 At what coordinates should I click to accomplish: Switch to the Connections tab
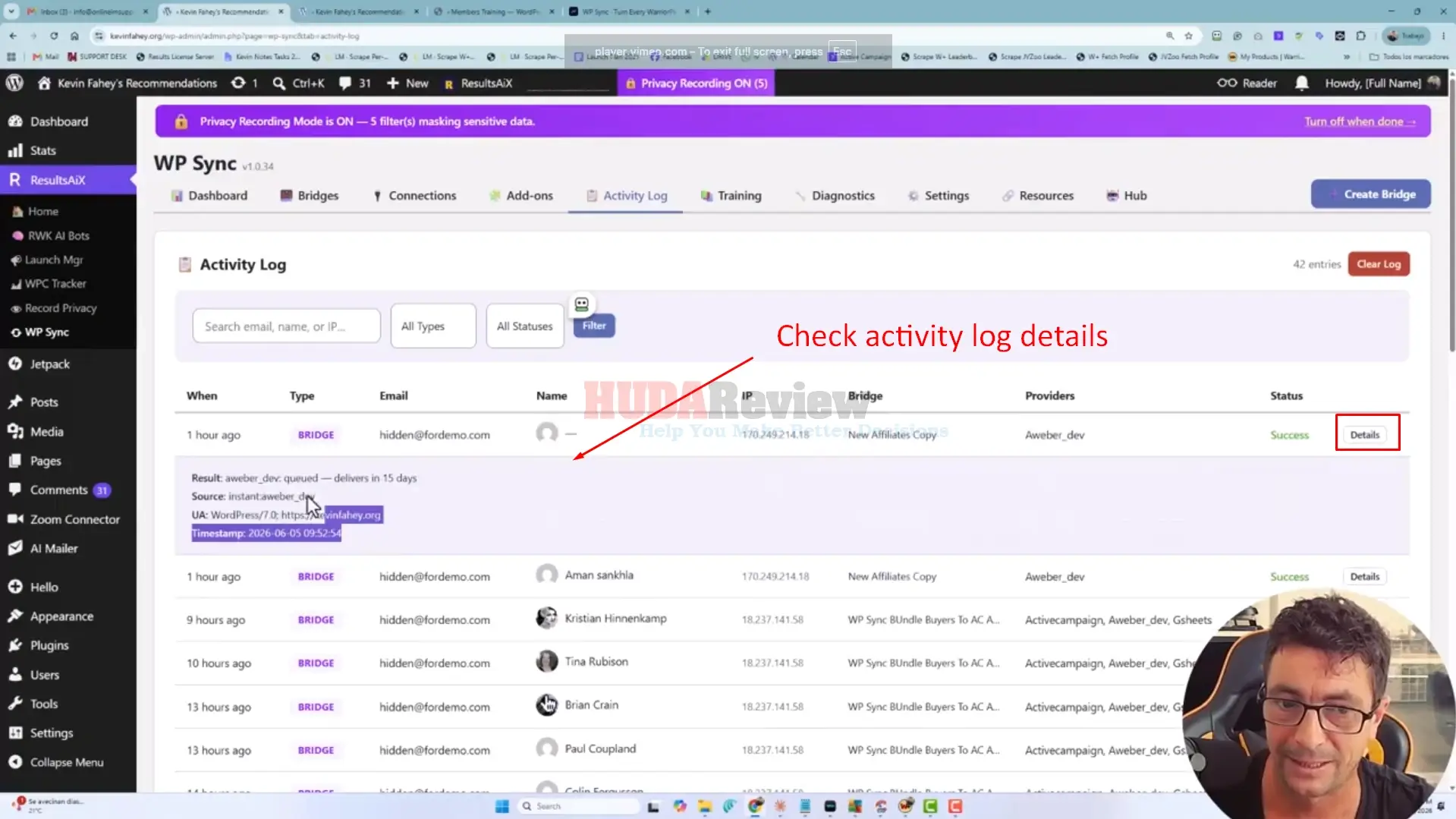click(414, 196)
